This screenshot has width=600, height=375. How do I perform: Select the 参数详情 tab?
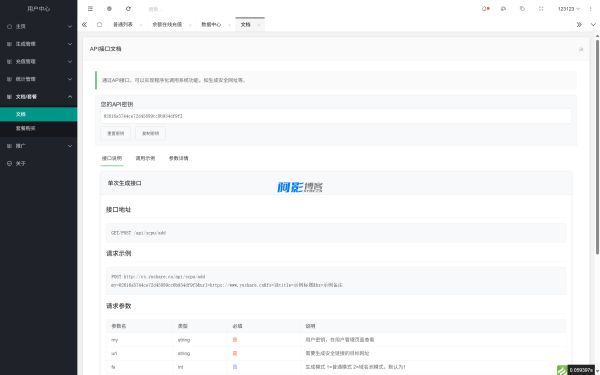point(179,158)
